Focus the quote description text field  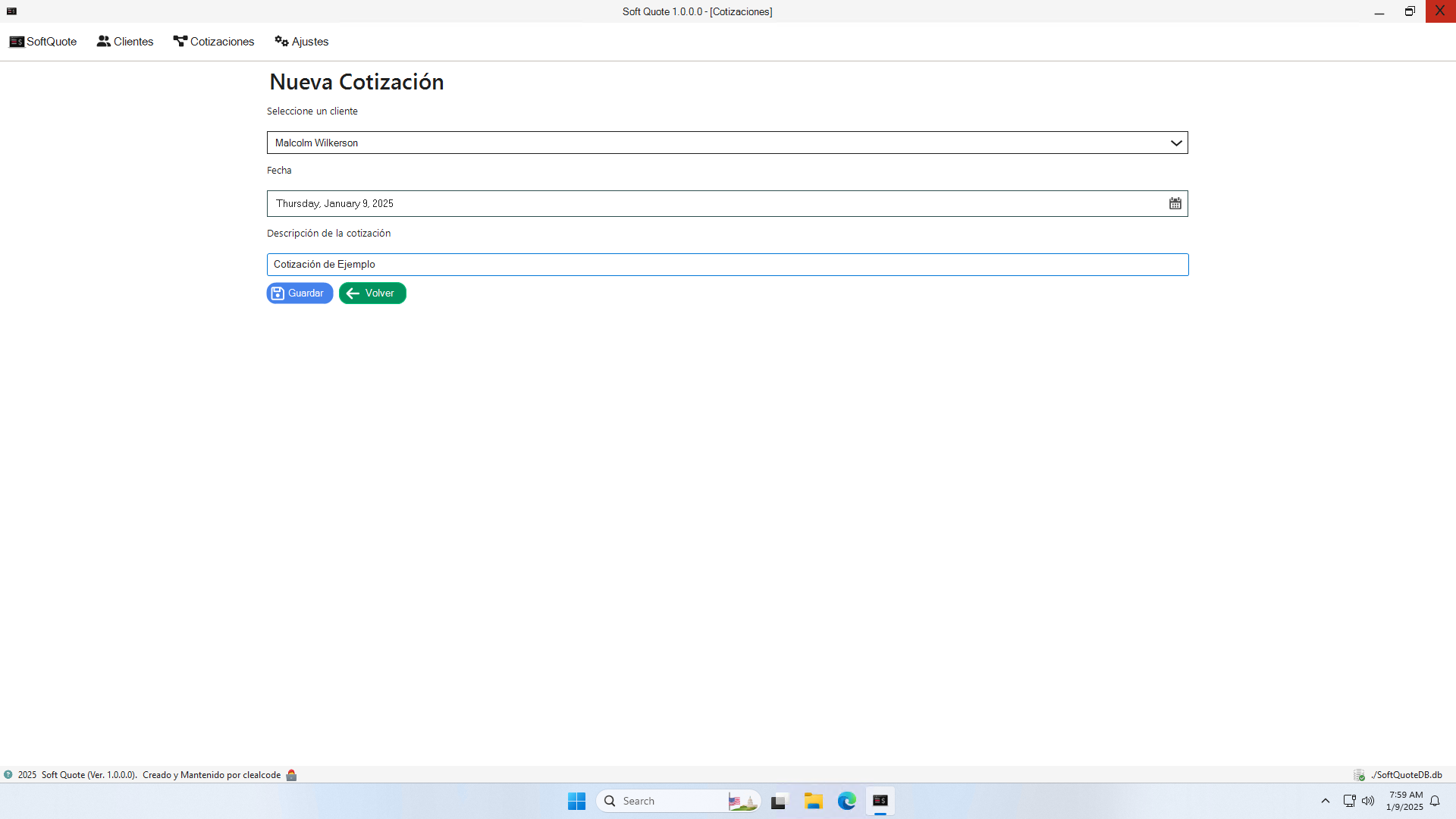tap(726, 265)
